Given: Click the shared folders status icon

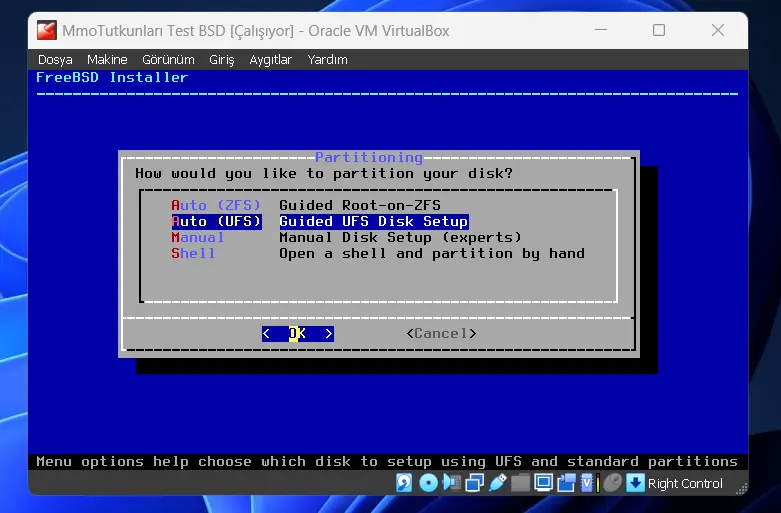Looking at the screenshot, I should (520, 483).
